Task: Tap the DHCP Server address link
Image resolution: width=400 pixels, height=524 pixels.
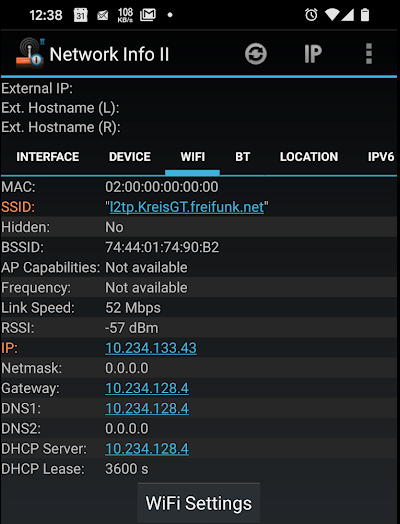Action: coord(147,448)
